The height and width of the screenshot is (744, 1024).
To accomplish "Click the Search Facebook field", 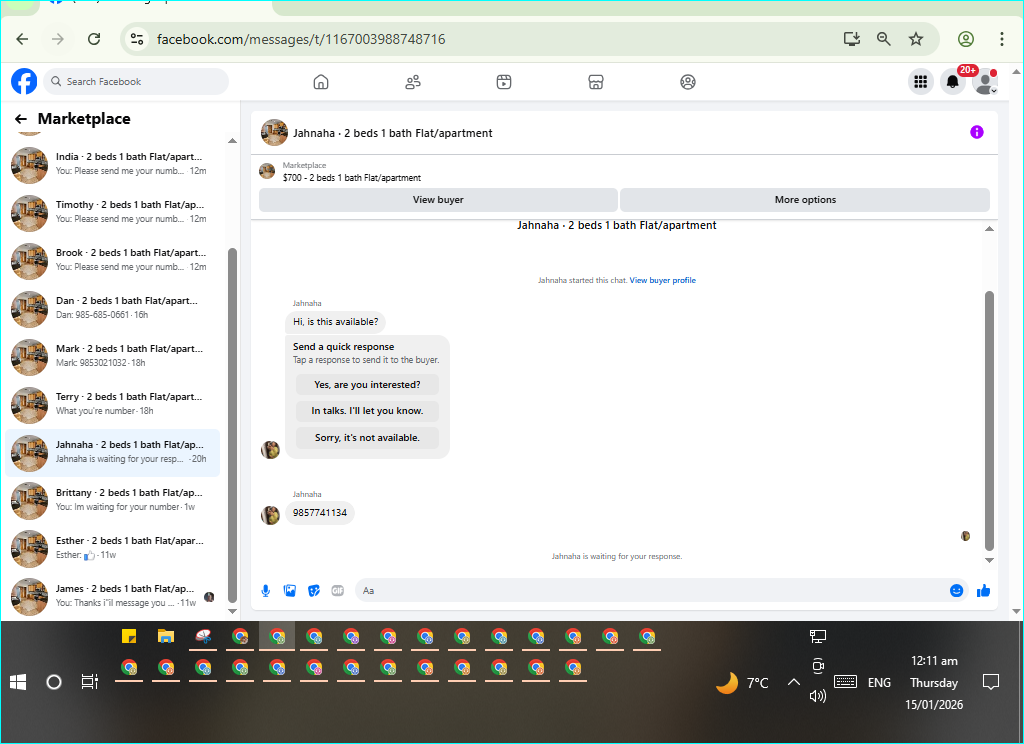I will click(136, 82).
